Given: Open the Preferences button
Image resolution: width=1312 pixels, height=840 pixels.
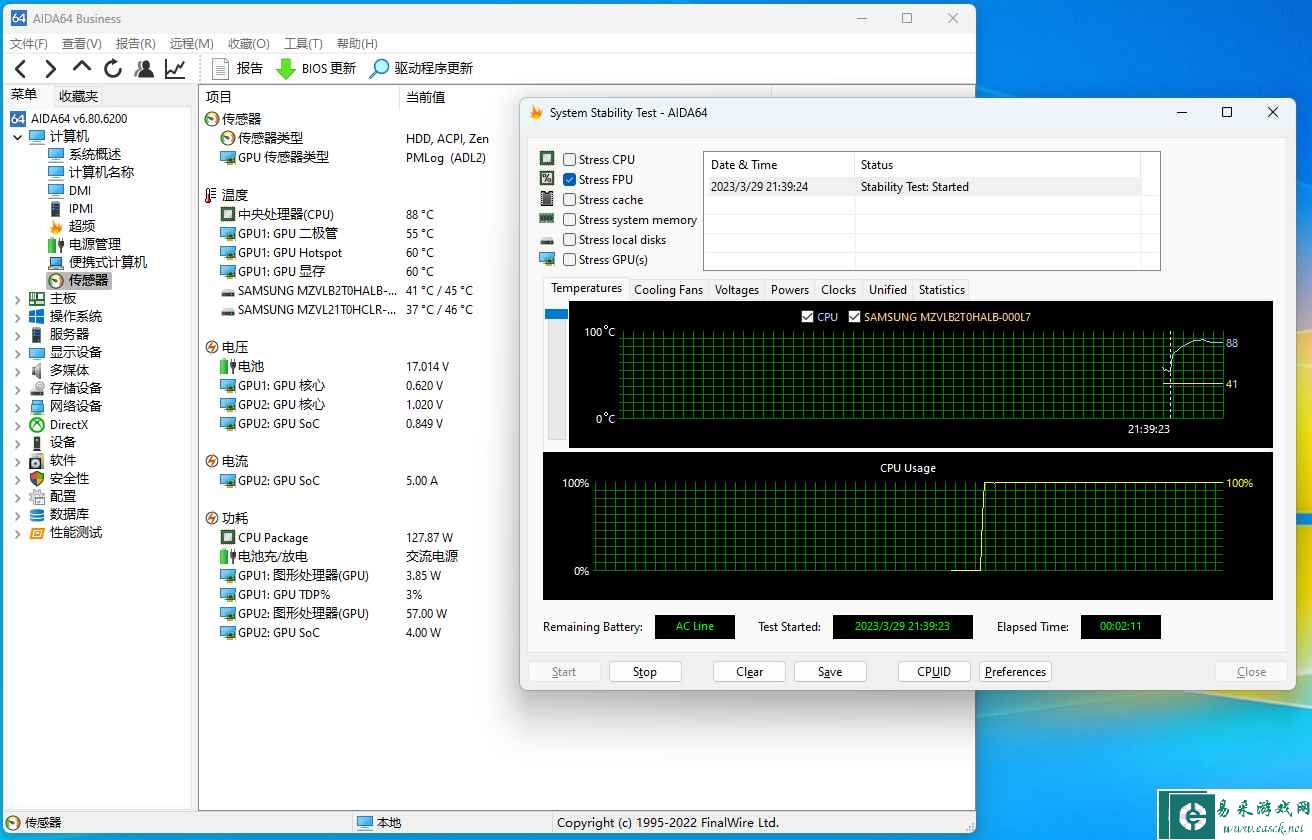Looking at the screenshot, I should (x=1015, y=672).
